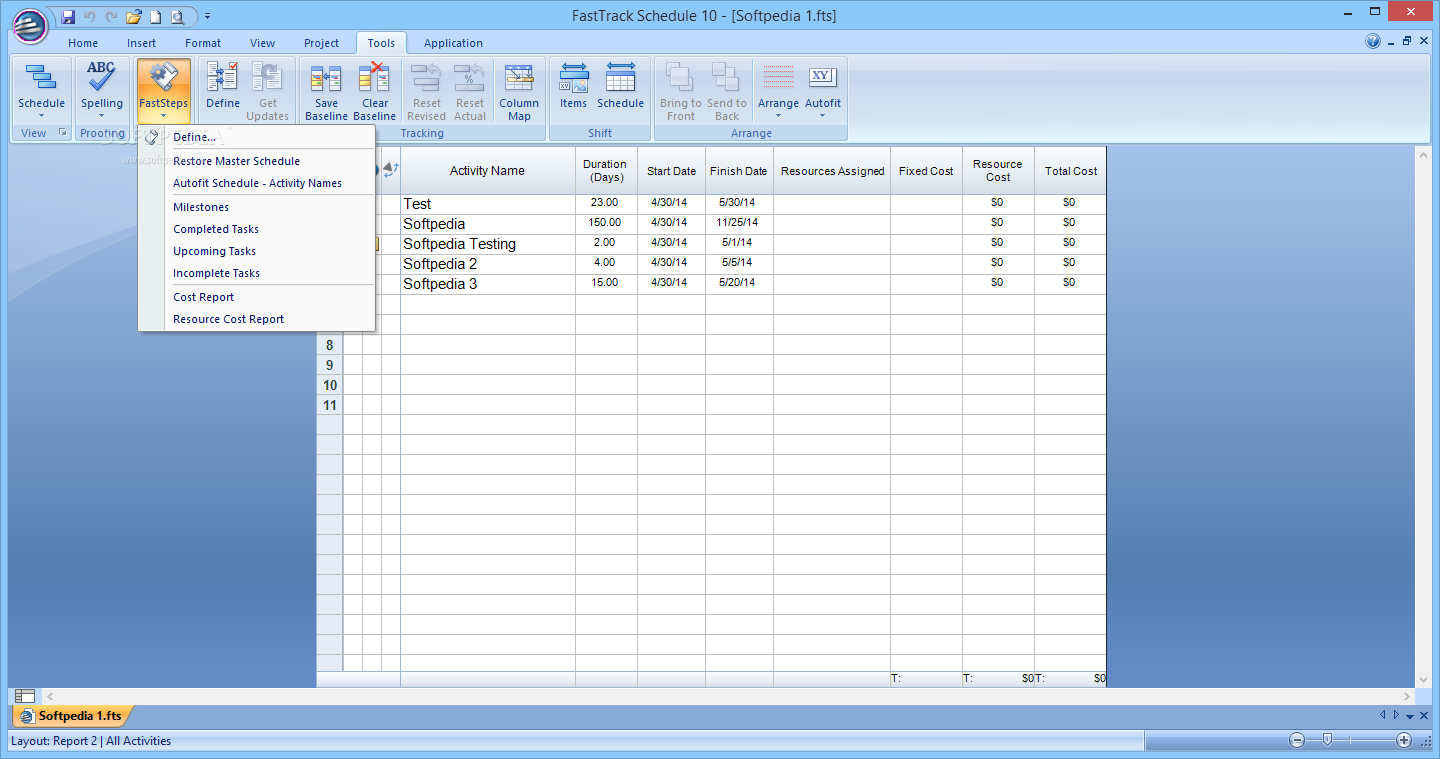Viewport: 1440px width, 759px height.
Task: Click the Bring to Front icon
Action: [681, 91]
